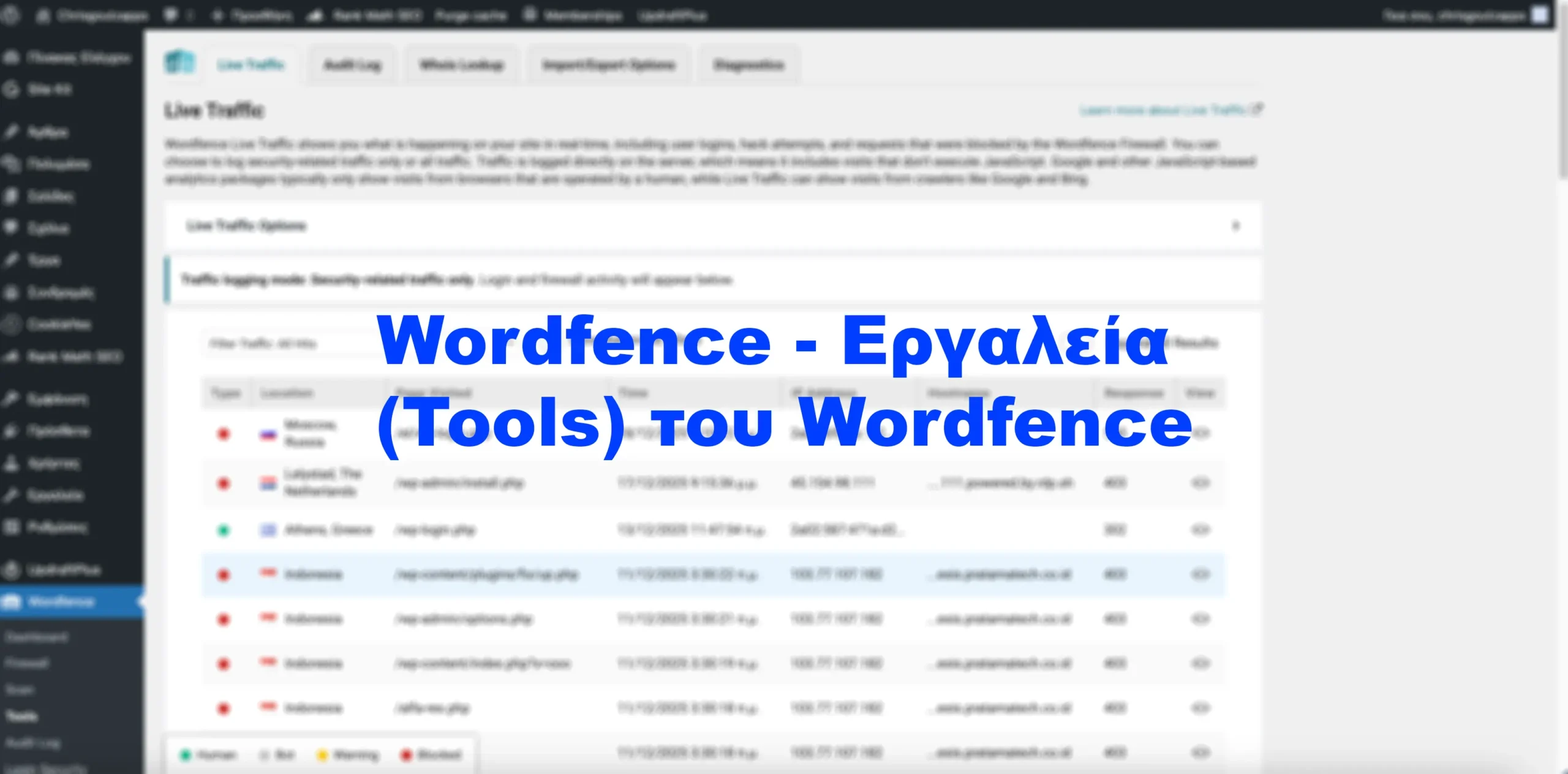Open the Audit Log tab
The image size is (1568, 774).
(352, 65)
